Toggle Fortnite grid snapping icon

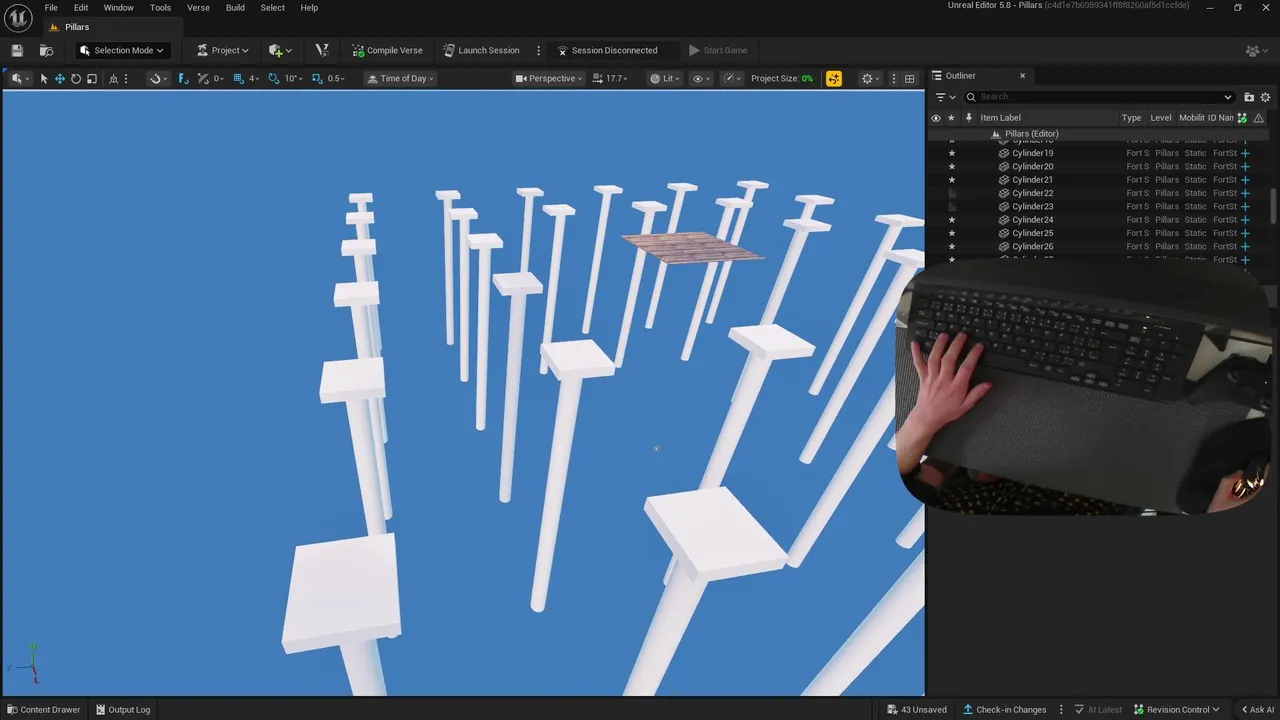pyautogui.click(x=183, y=78)
